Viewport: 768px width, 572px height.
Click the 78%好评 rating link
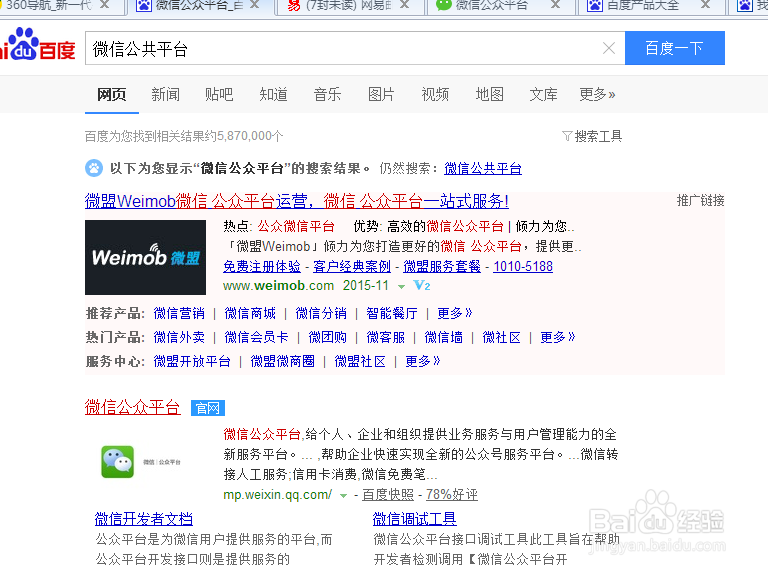tap(452, 495)
